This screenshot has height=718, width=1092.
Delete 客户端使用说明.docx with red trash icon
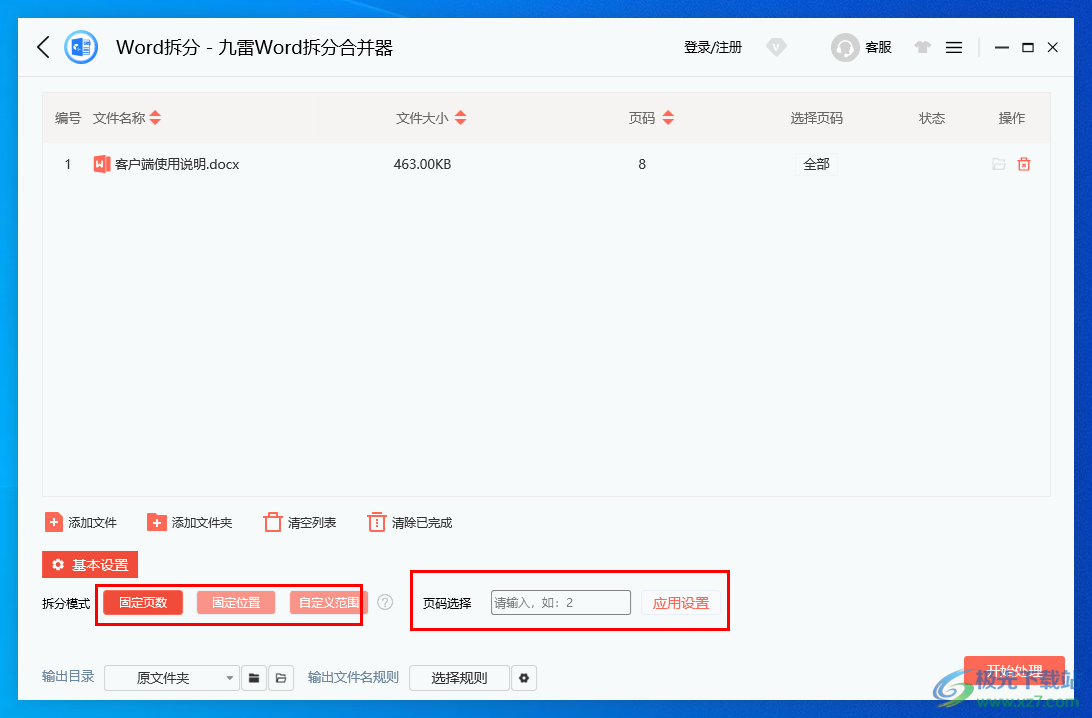(x=1024, y=164)
